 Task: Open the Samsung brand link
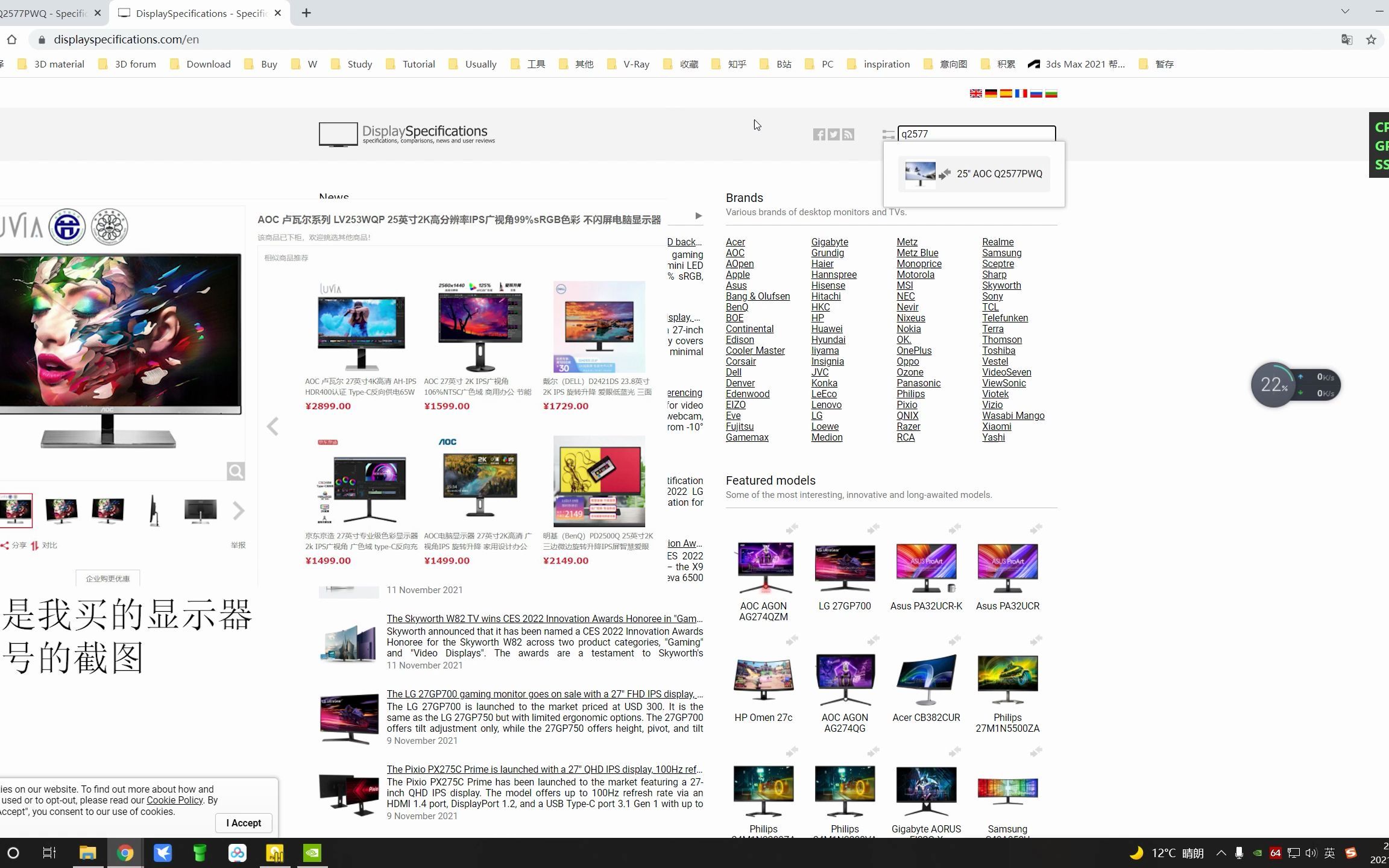[x=1001, y=253]
